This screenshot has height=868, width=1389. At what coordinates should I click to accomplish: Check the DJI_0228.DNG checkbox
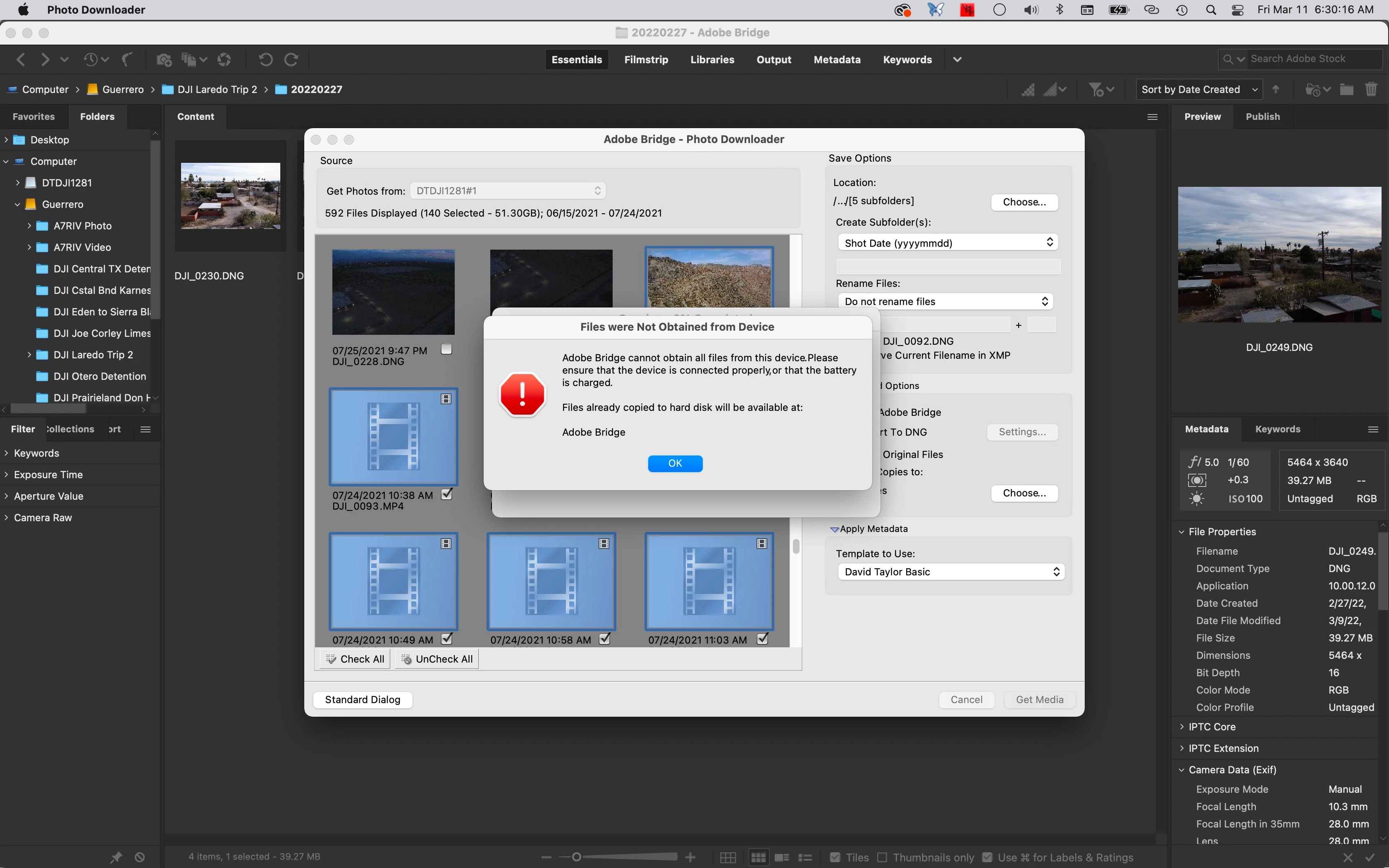(446, 350)
